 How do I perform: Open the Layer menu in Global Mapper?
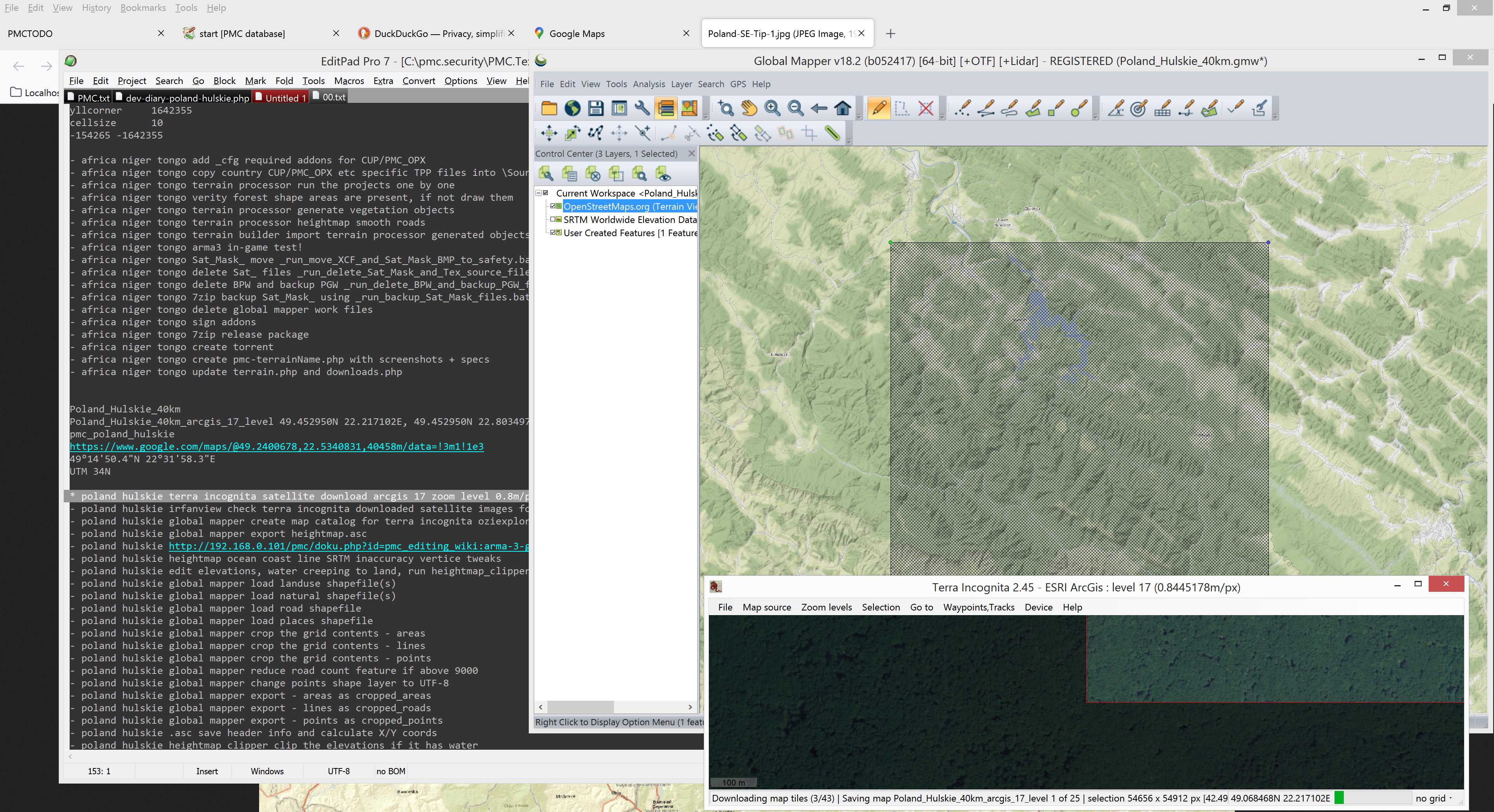pos(682,84)
